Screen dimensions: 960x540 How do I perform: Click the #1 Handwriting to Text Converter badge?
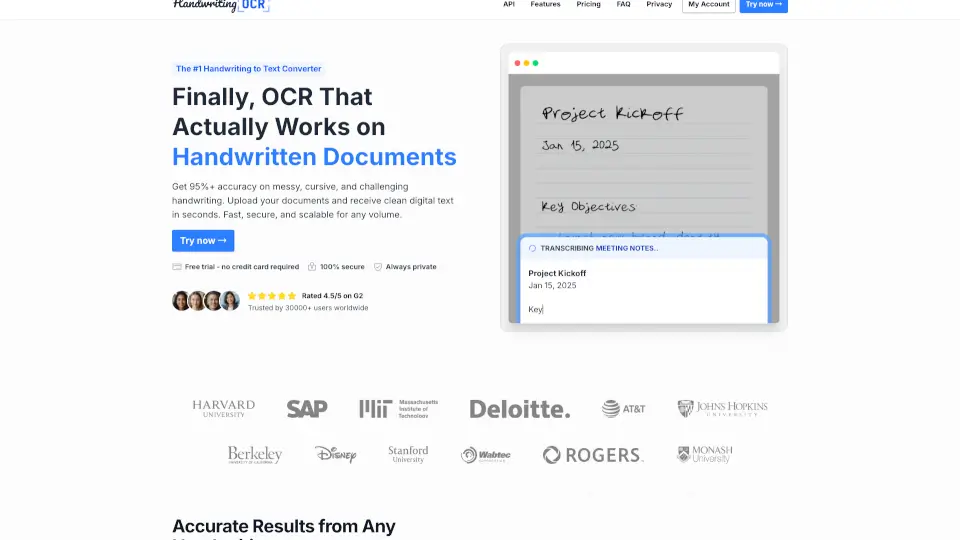coord(249,69)
